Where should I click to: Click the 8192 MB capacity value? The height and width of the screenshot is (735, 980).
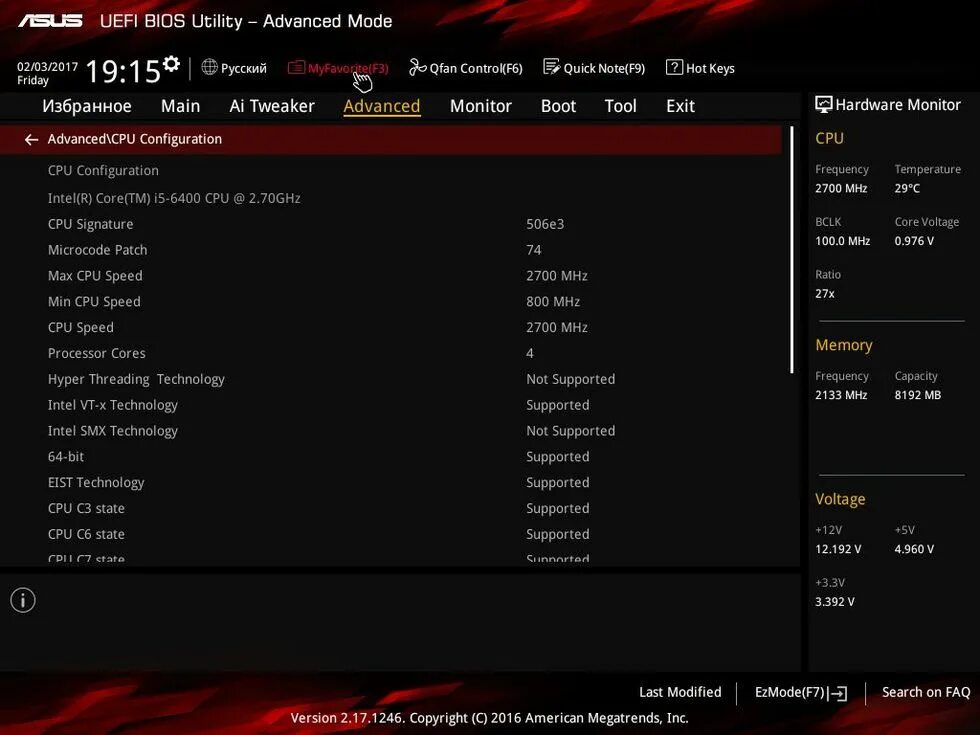[x=918, y=395]
